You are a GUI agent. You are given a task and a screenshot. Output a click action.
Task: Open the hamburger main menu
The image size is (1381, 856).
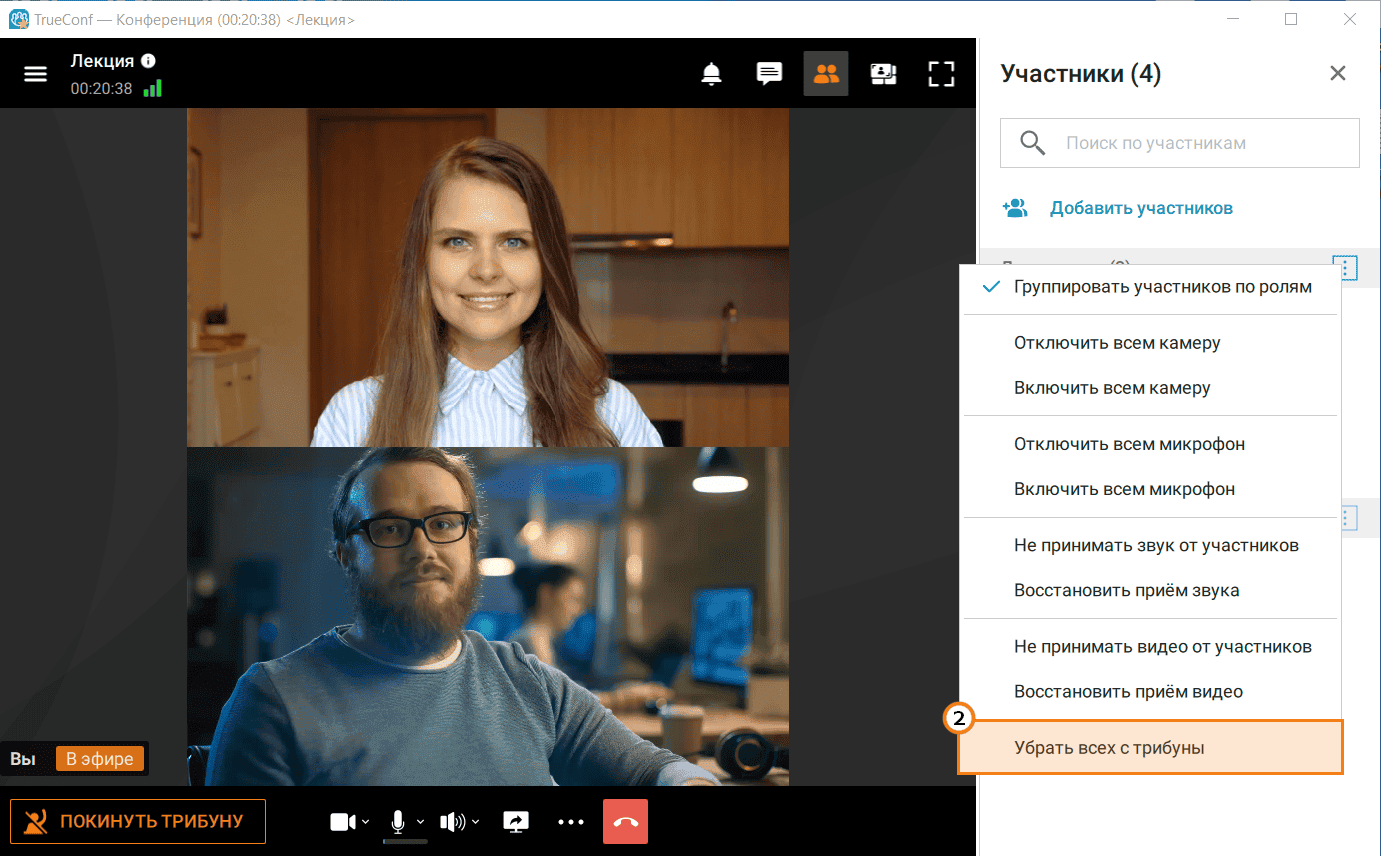point(36,74)
